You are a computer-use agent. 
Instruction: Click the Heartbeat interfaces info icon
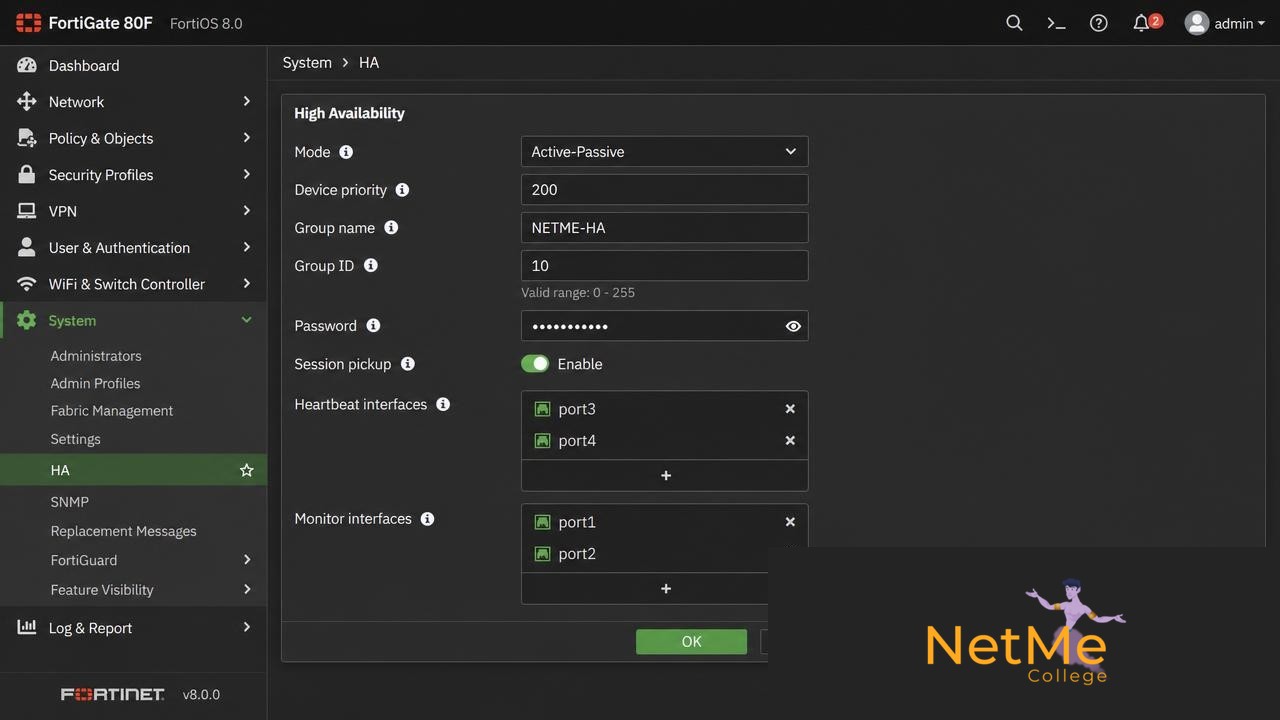pyautogui.click(x=443, y=404)
